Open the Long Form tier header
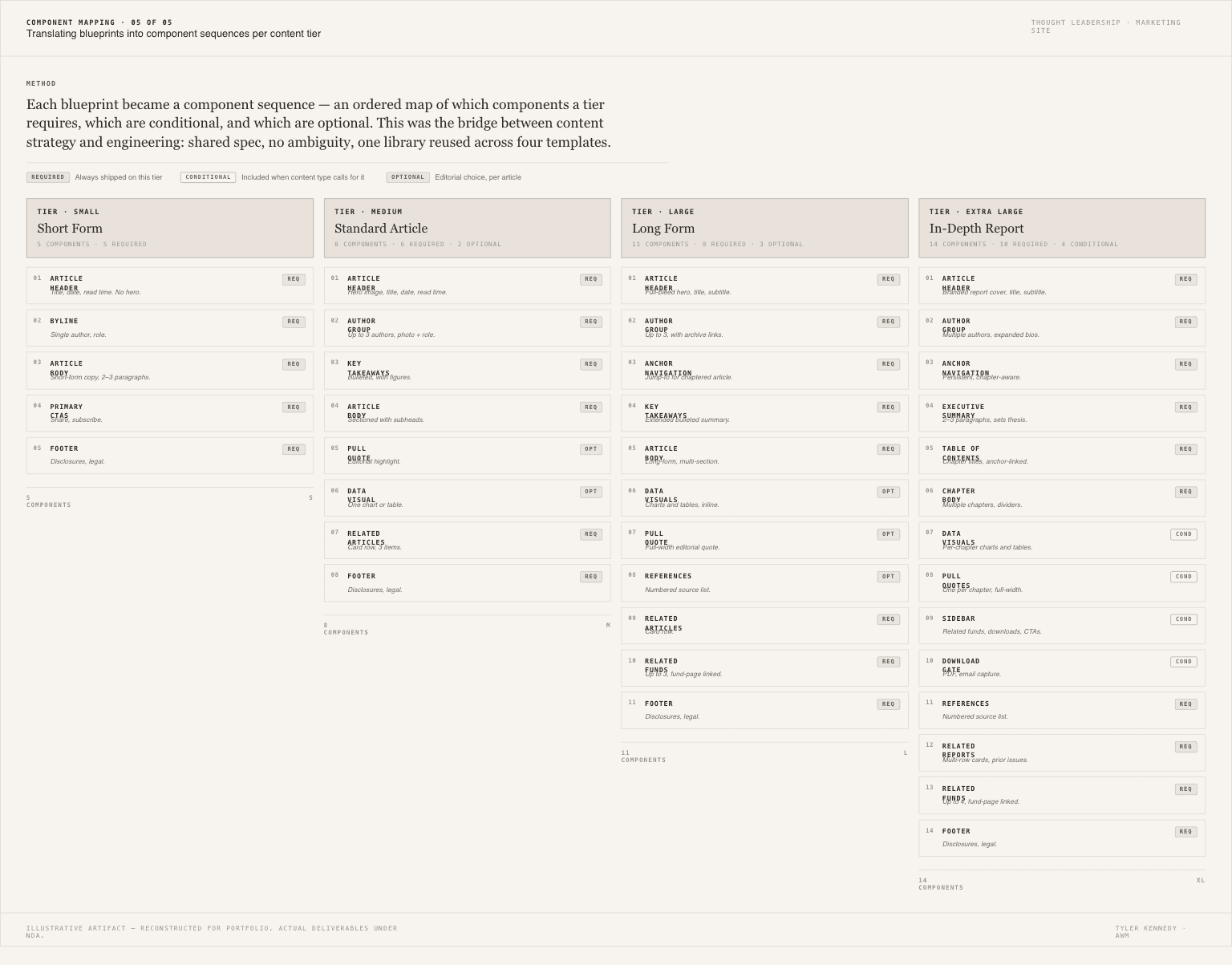This screenshot has height=965, width=1232. coord(764,228)
